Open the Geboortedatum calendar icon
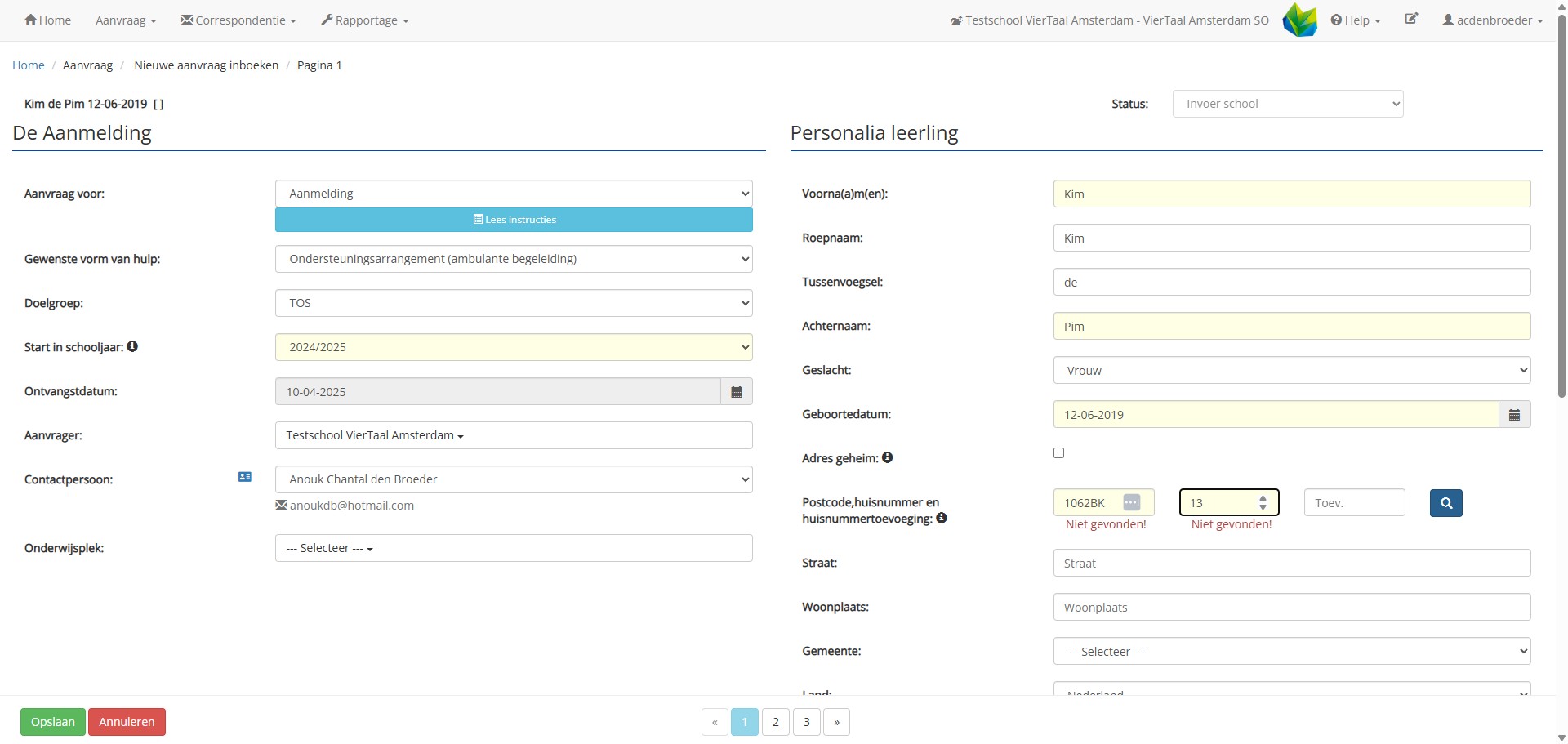This screenshot has height=744, width=1568. [1514, 414]
